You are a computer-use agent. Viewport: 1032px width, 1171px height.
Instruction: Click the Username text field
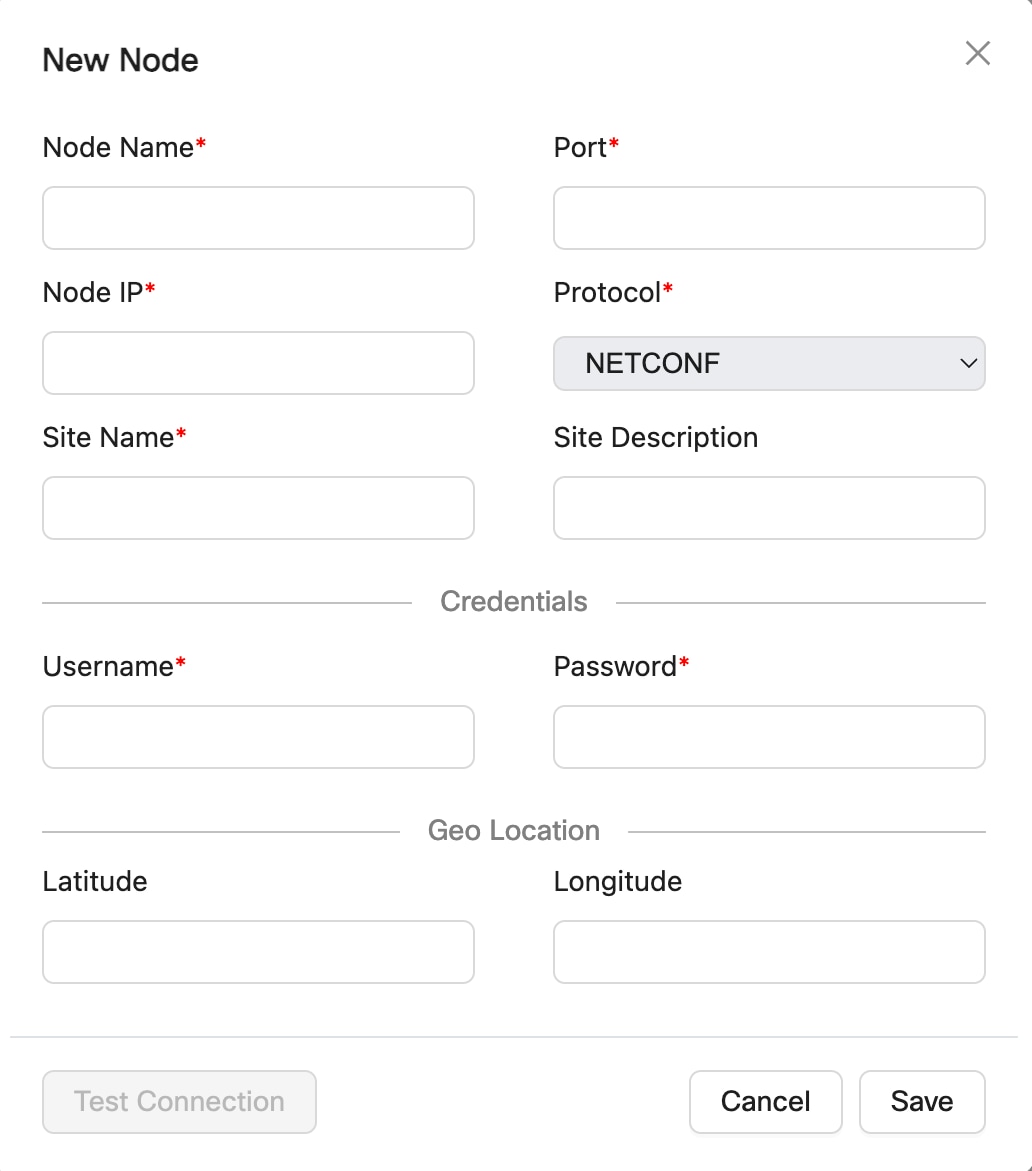(258, 737)
